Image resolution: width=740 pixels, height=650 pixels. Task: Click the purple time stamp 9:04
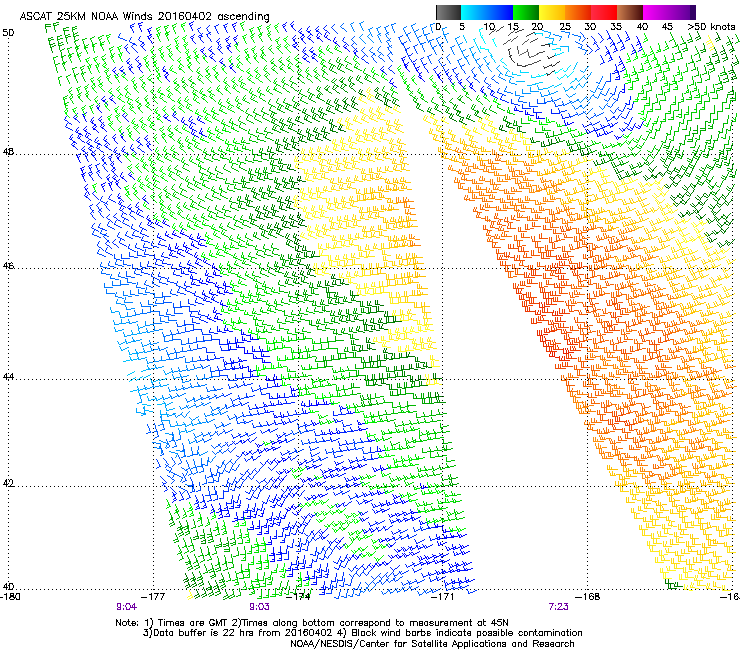pos(126,607)
